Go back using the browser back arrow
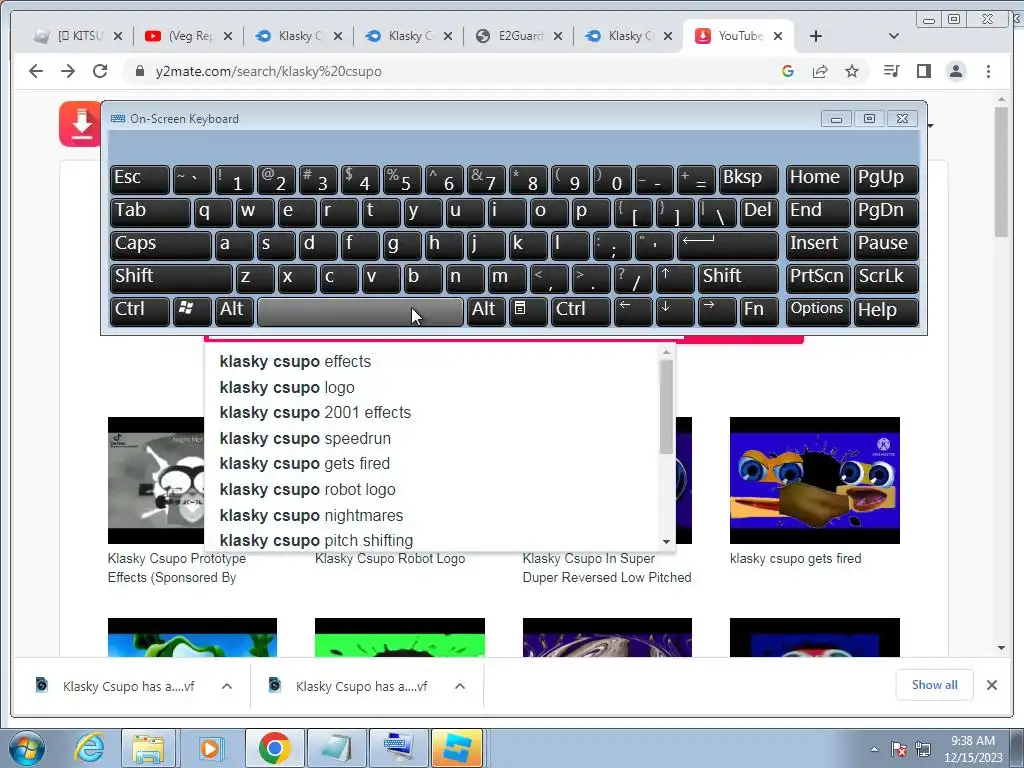Viewport: 1024px width, 768px height. (36, 71)
